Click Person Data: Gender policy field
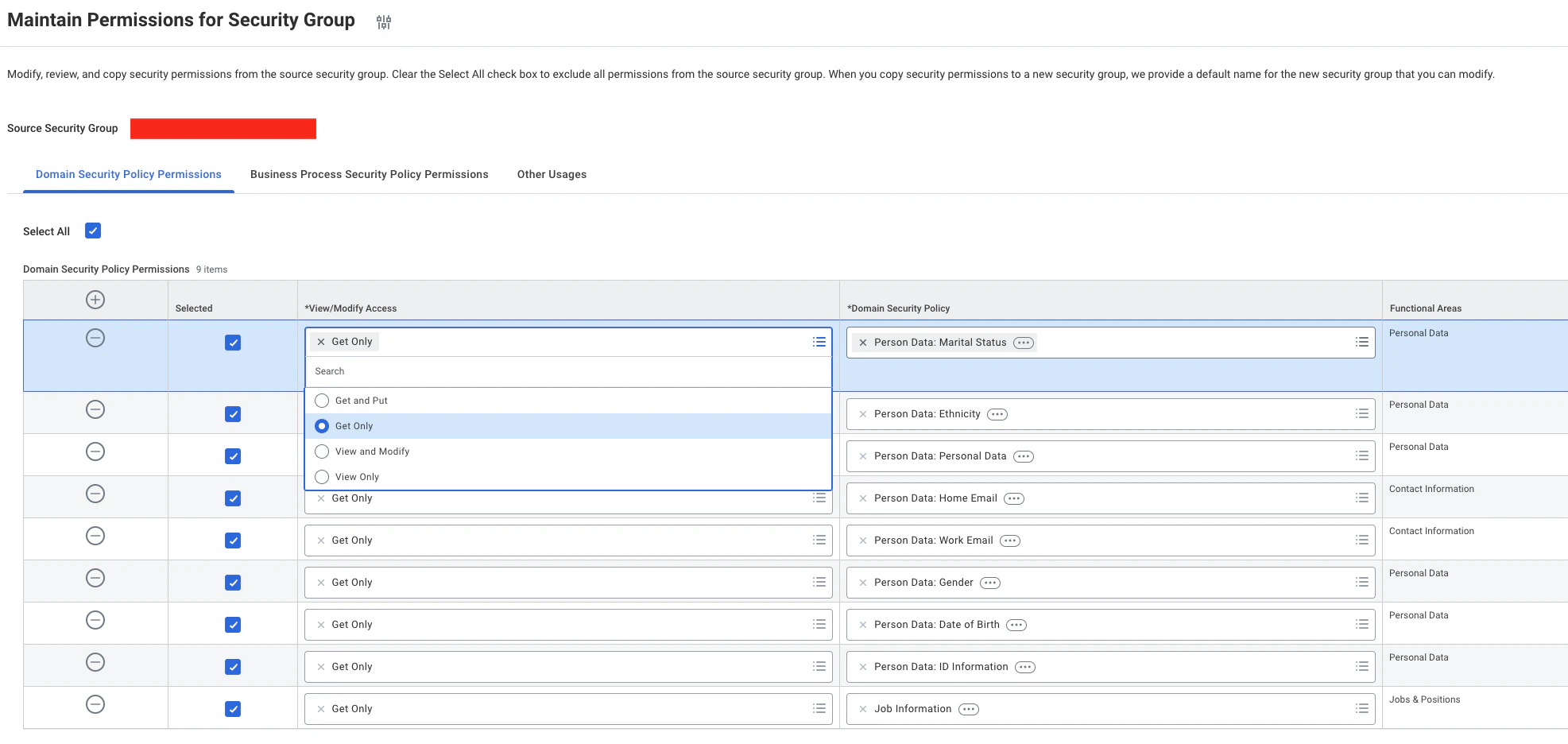The image size is (1568, 744). 1111,583
